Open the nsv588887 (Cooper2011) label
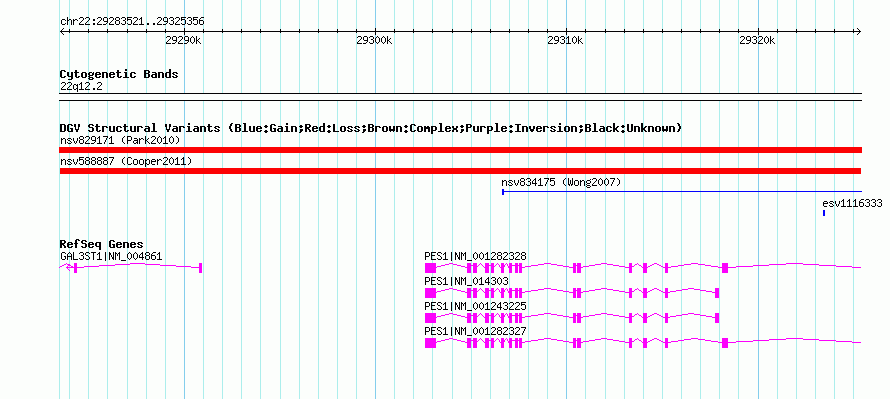Viewport: 890px width, 399px height. (x=126, y=162)
